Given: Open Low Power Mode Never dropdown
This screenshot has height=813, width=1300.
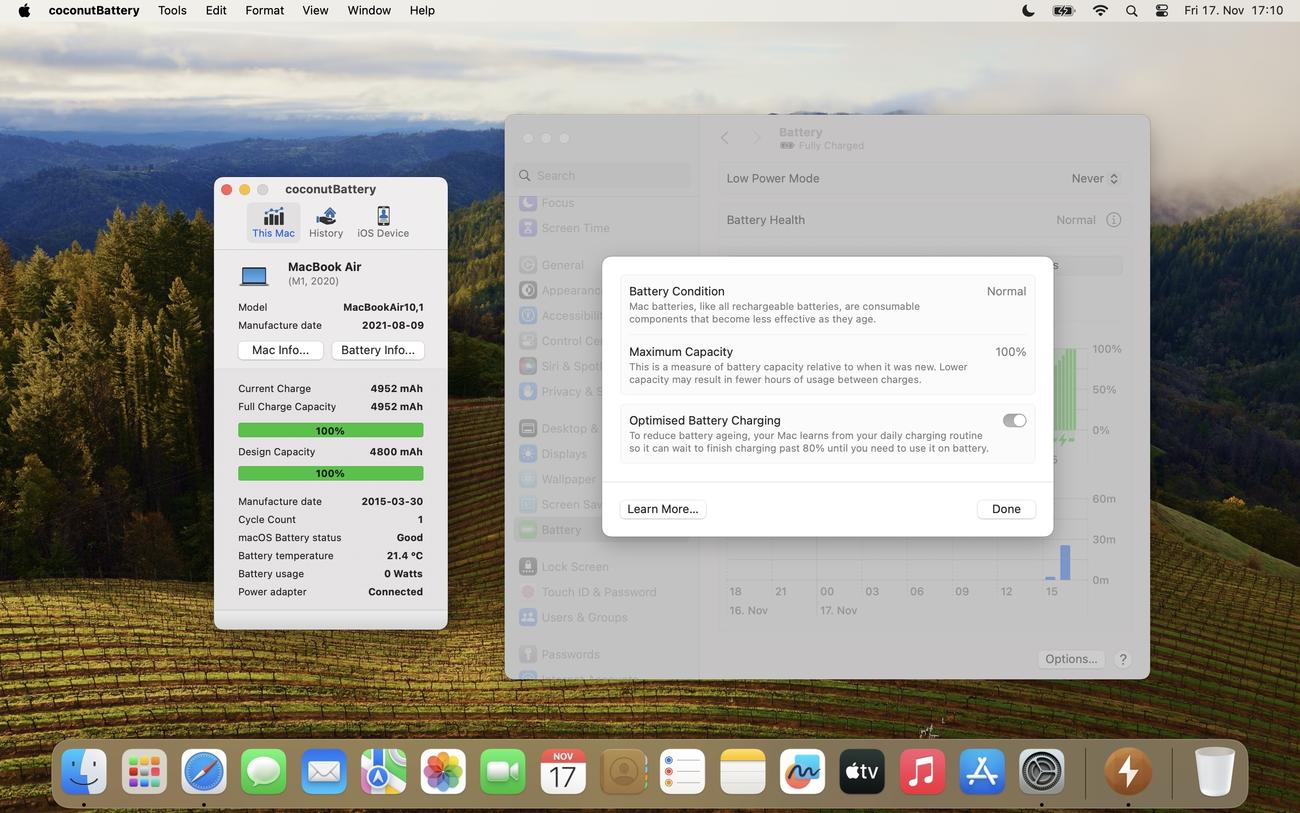Looking at the screenshot, I should pos(1094,178).
